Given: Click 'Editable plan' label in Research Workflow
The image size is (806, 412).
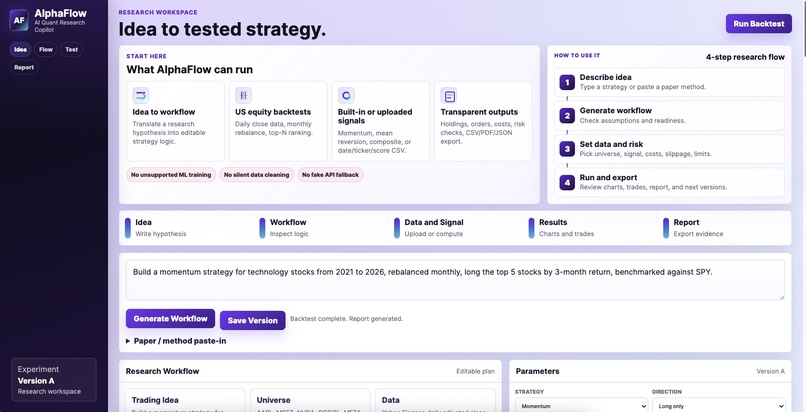Looking at the screenshot, I should pyautogui.click(x=475, y=371).
